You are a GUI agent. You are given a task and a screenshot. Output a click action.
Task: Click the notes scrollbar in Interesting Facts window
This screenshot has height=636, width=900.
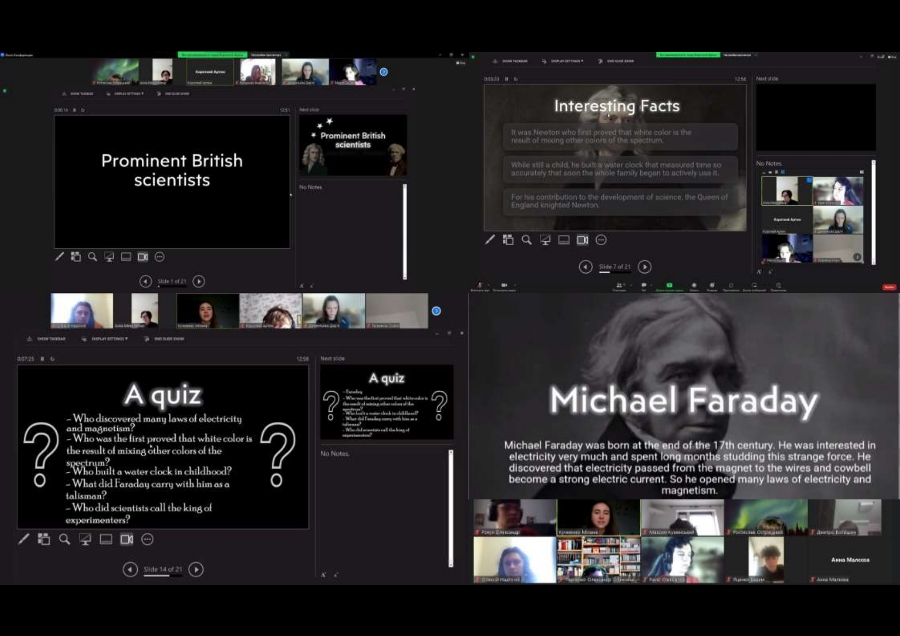(x=874, y=212)
